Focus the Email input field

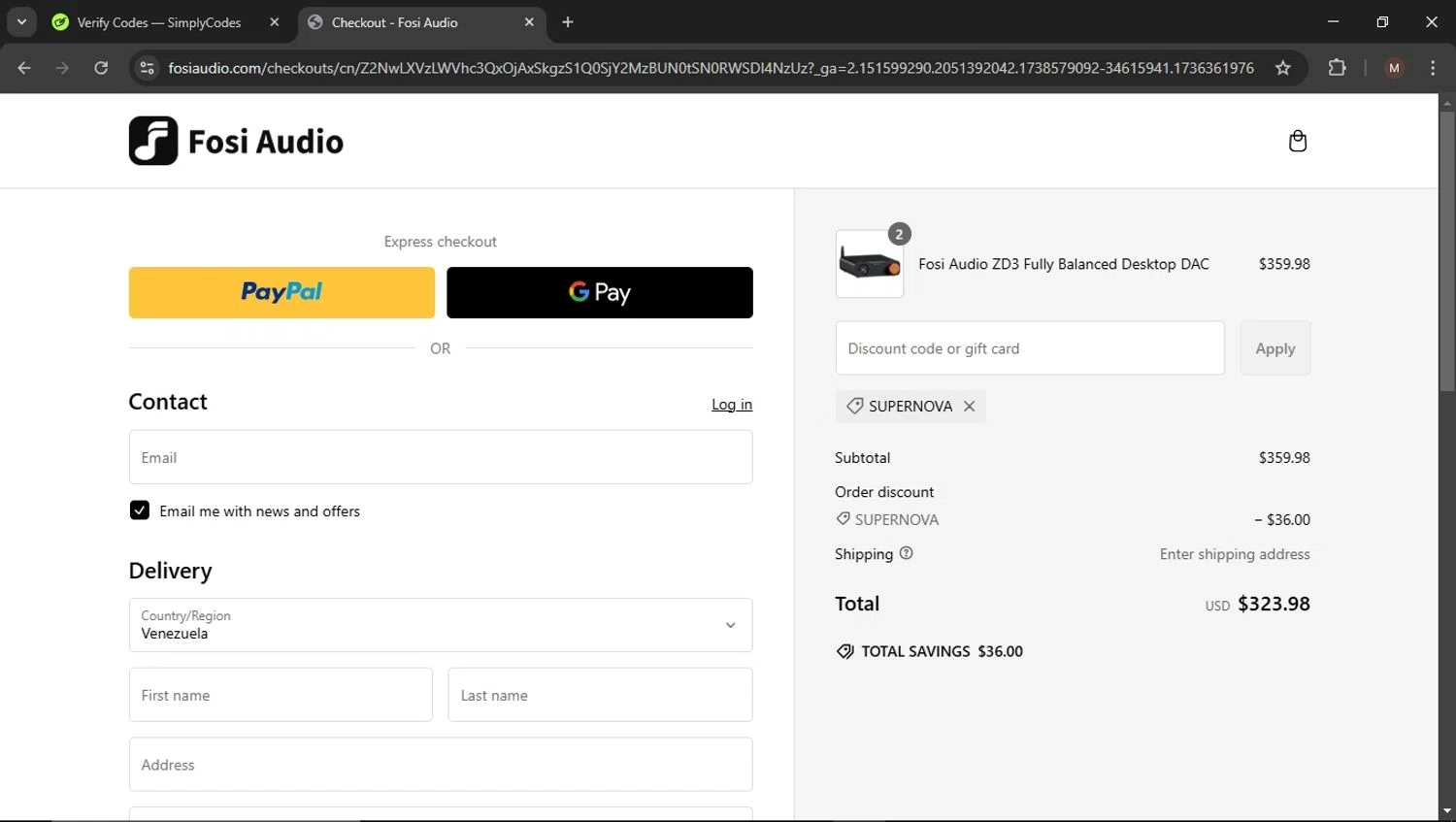pos(441,457)
